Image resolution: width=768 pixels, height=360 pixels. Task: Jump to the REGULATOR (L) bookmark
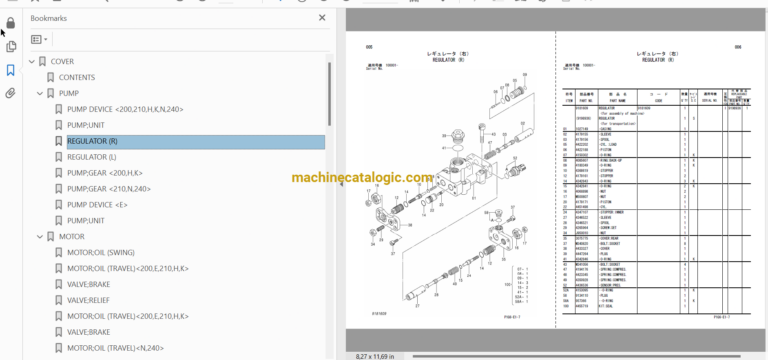[92, 157]
